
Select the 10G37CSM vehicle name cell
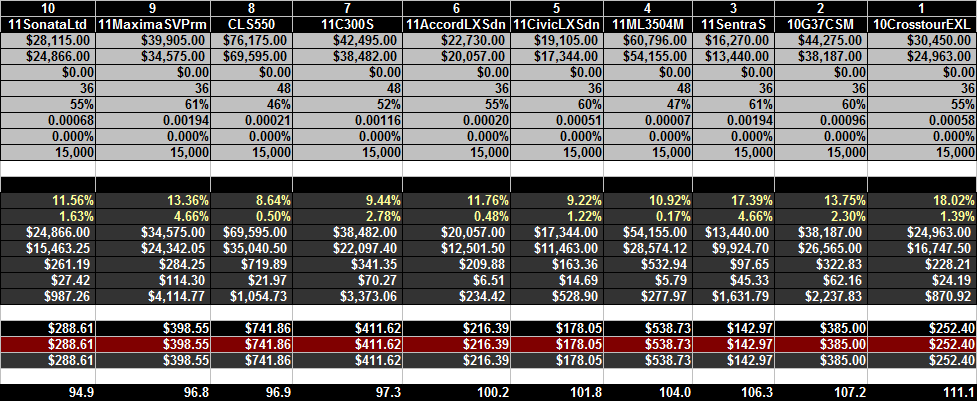click(x=821, y=25)
